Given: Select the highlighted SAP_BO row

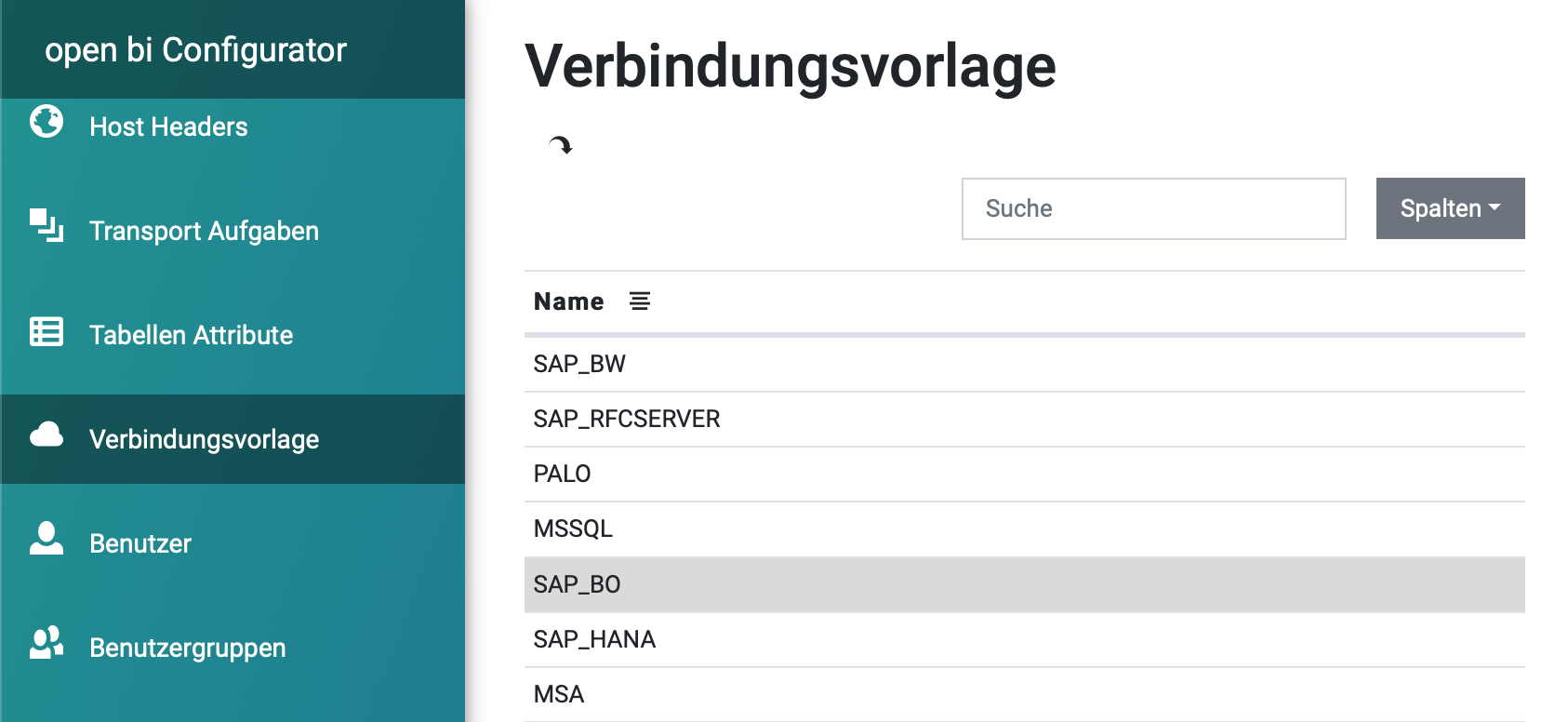Looking at the screenshot, I should click(1025, 584).
